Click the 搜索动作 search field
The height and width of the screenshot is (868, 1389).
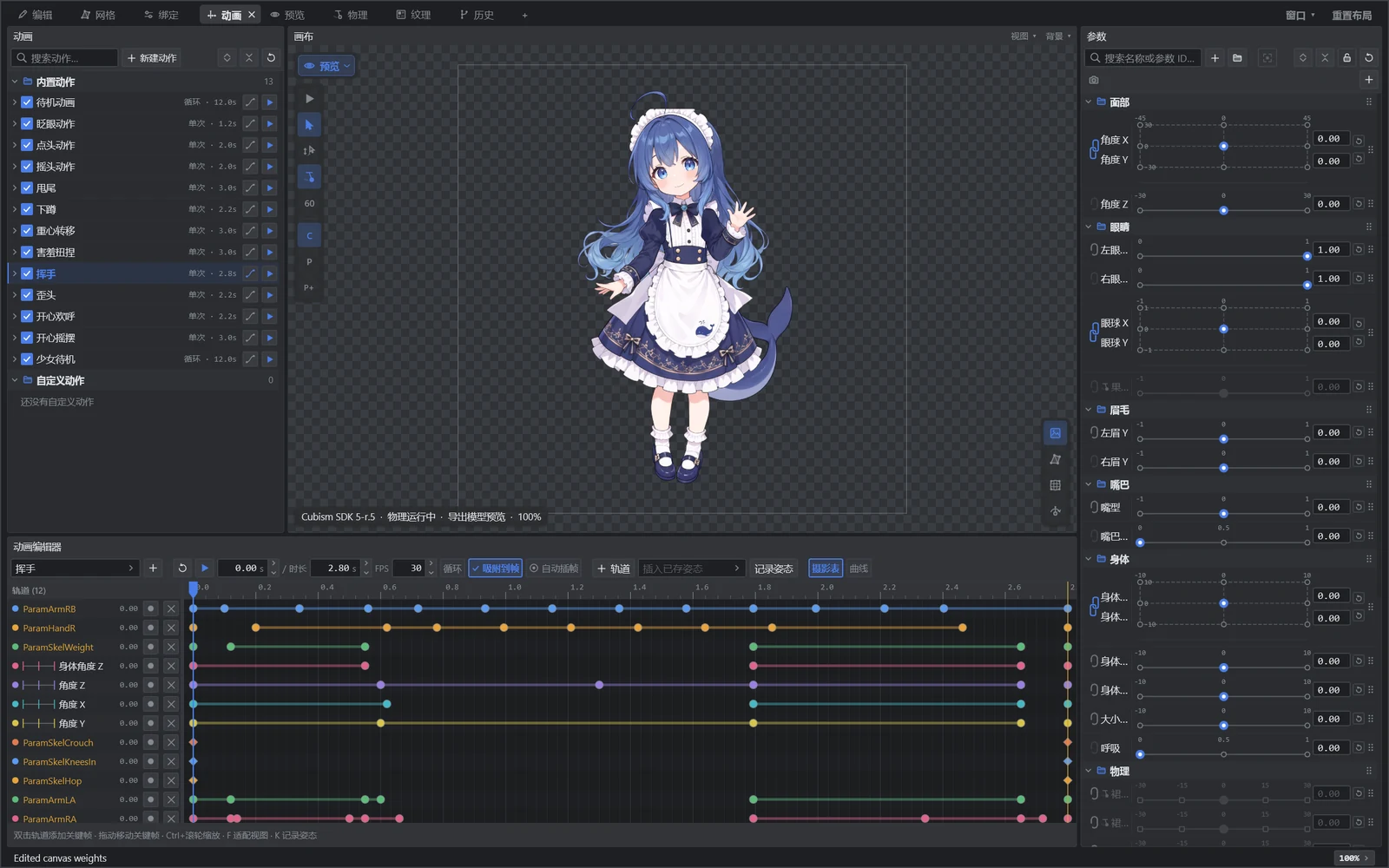(66, 57)
